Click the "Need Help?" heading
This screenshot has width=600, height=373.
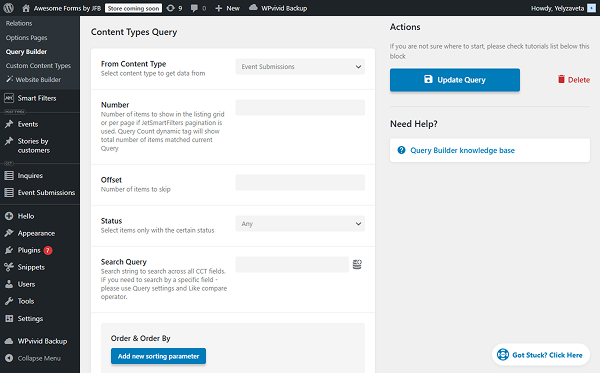(414, 124)
